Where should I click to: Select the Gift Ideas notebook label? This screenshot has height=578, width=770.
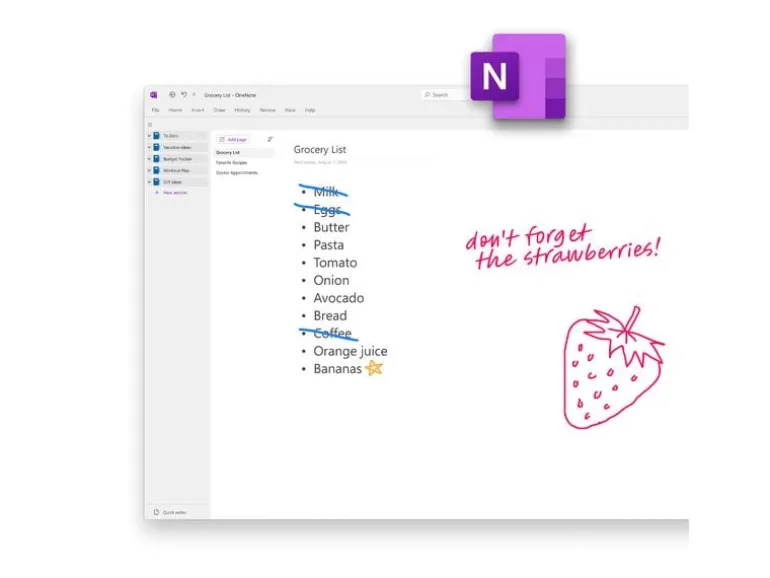tap(172, 182)
